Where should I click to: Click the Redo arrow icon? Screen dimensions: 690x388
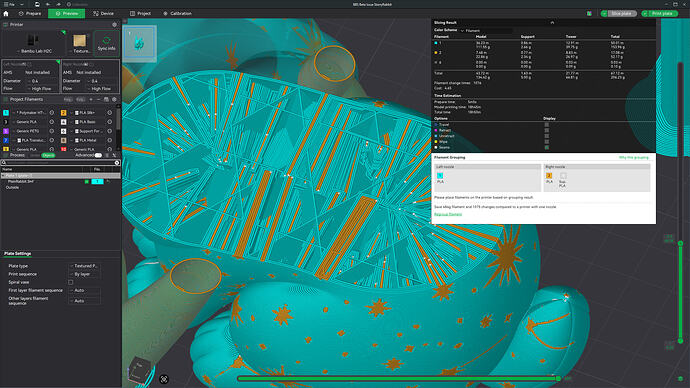pos(58,4)
